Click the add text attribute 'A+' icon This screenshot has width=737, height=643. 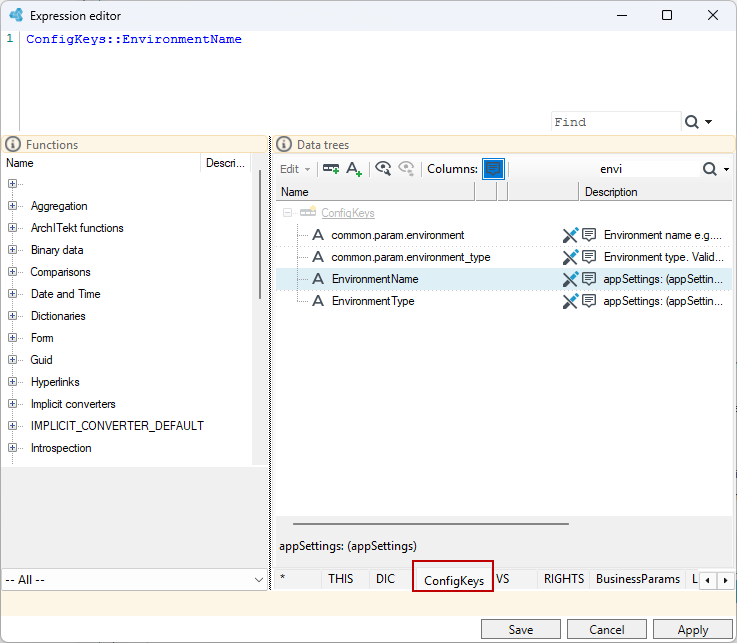pos(354,169)
